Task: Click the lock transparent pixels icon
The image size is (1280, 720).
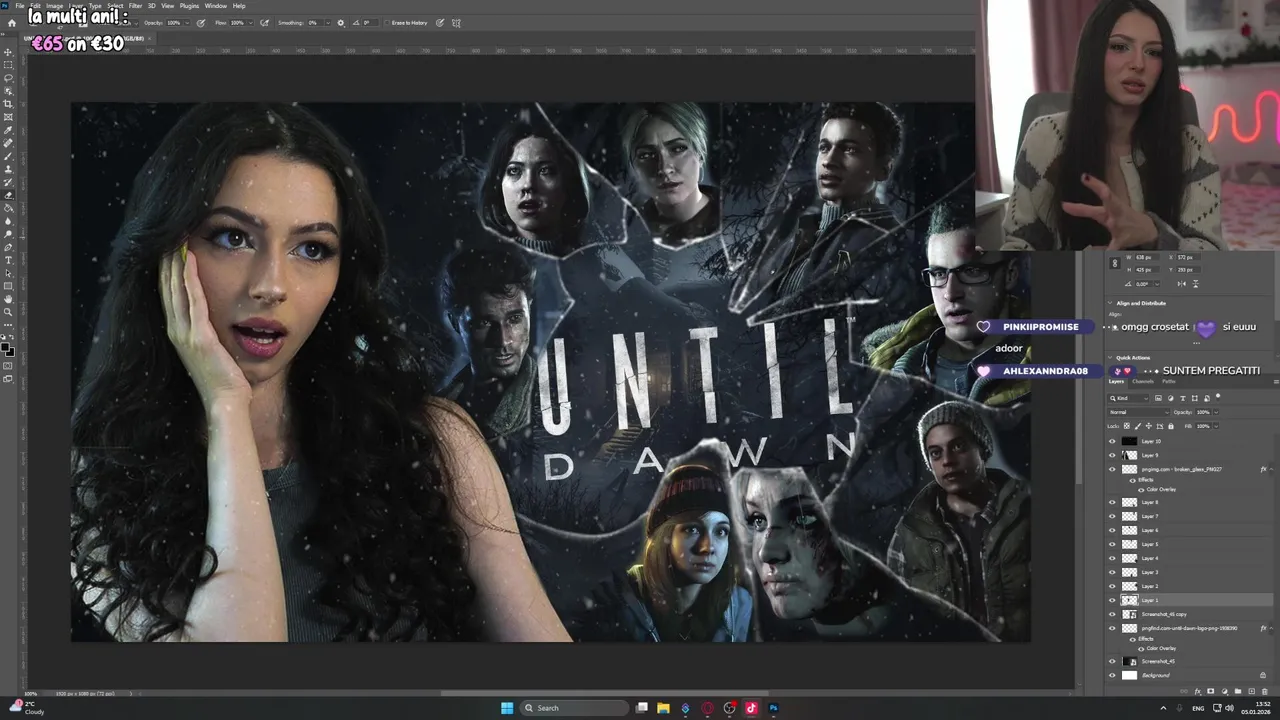Action: coord(1127,426)
